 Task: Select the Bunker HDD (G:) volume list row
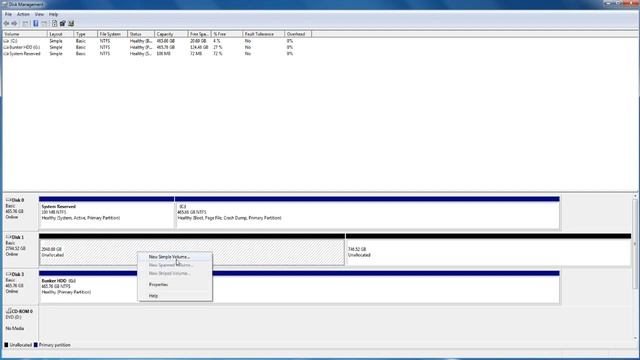pos(157,47)
